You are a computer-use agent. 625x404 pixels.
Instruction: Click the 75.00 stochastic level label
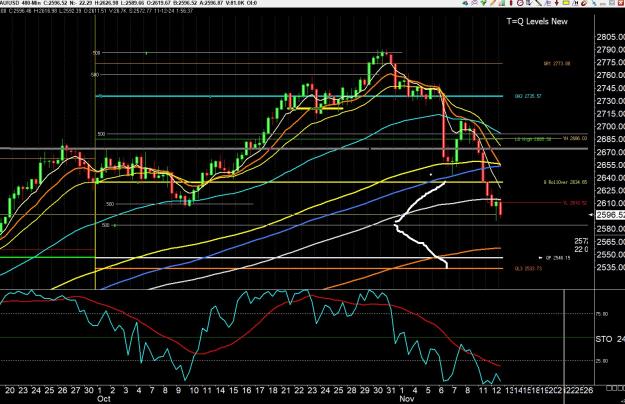click(601, 314)
